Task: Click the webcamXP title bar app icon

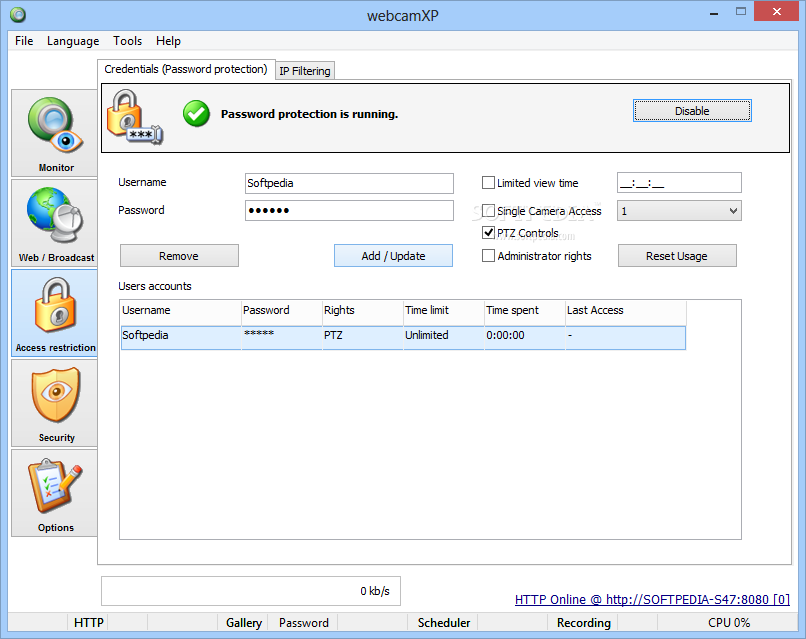Action: point(18,15)
